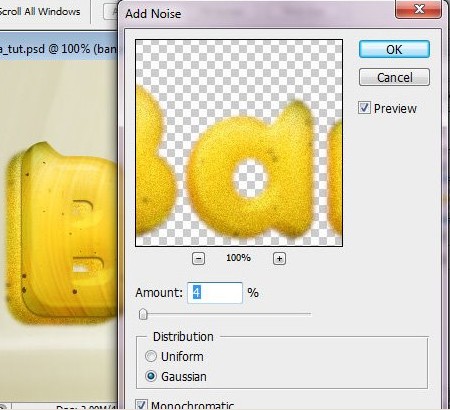Screen dimensions: 450x410
Task: Click the Amount percentage field
Action: pos(215,293)
